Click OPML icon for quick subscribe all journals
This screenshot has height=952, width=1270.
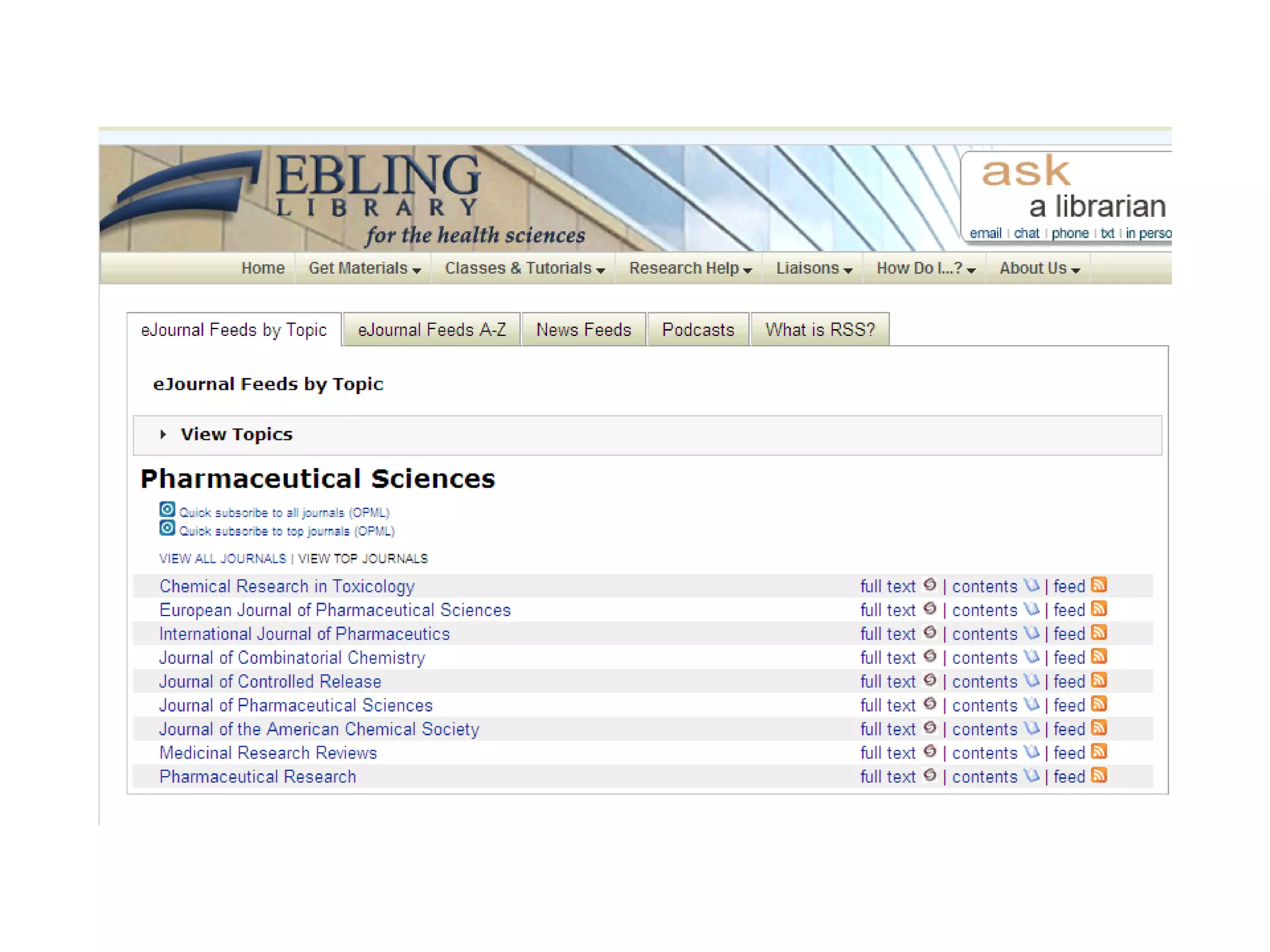tap(167, 509)
